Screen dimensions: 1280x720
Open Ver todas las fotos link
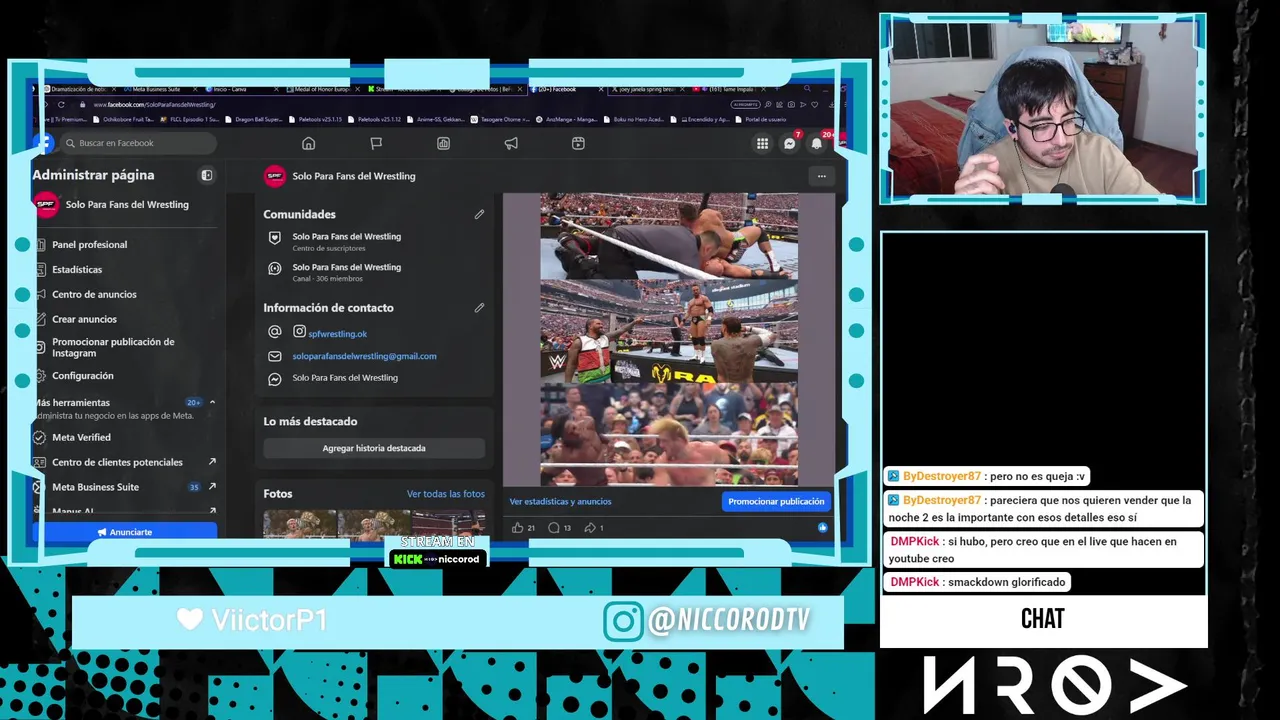click(x=445, y=494)
